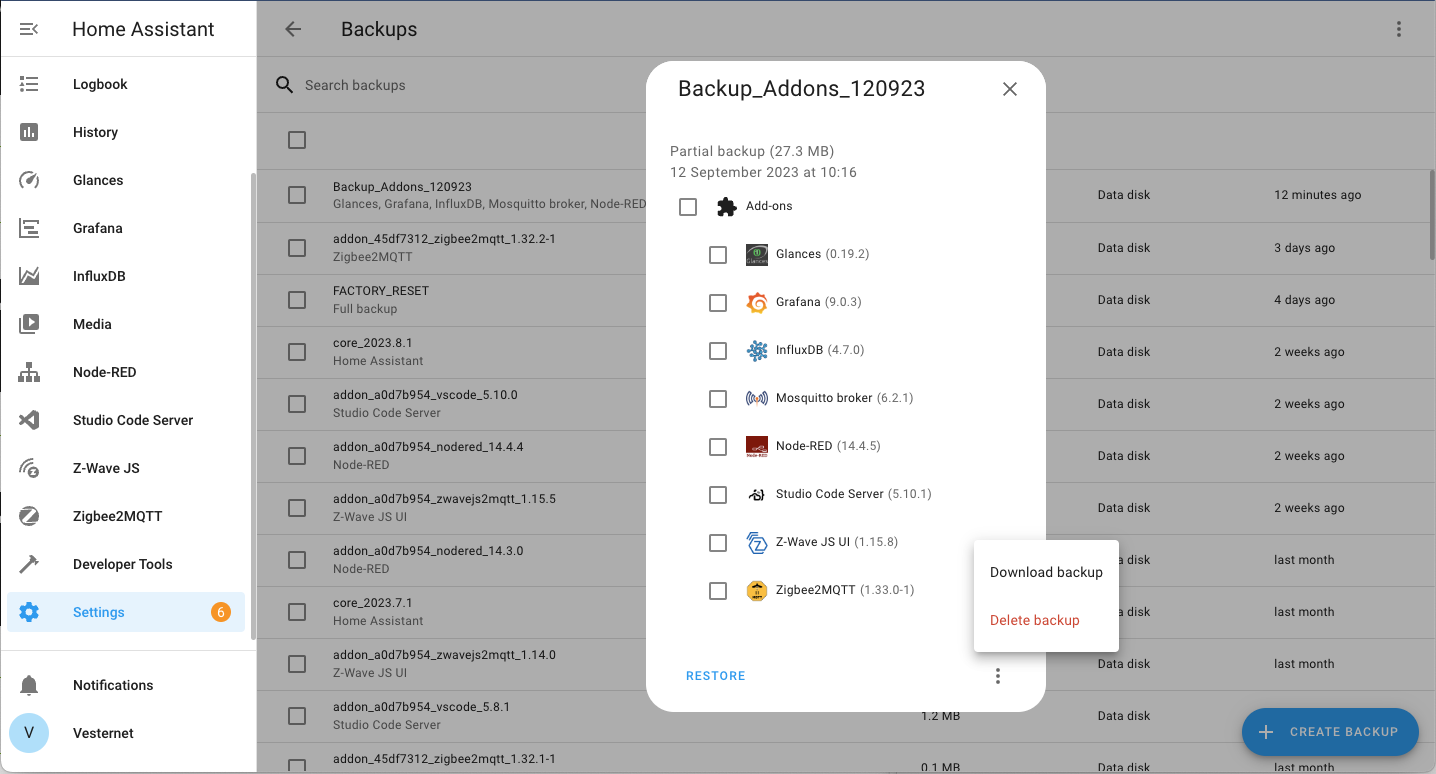Check the Add-ons parent checkbox

pyautogui.click(x=688, y=207)
